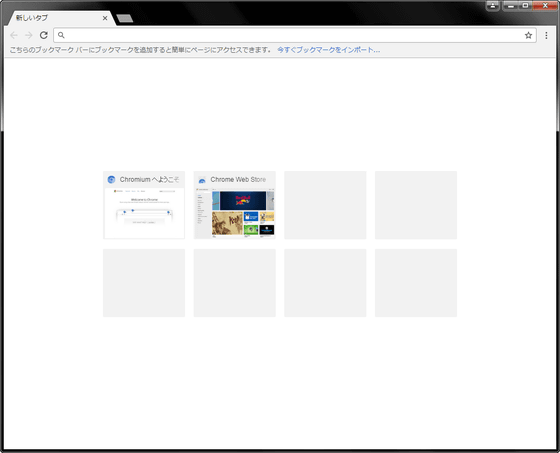Click the last empty tile in the bottom row
The image size is (560, 453).
416,283
